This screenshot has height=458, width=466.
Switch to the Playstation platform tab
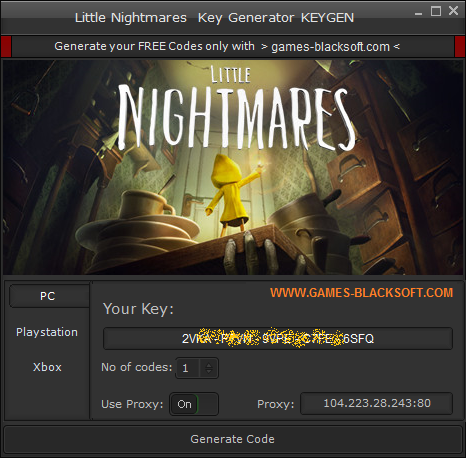pos(47,332)
